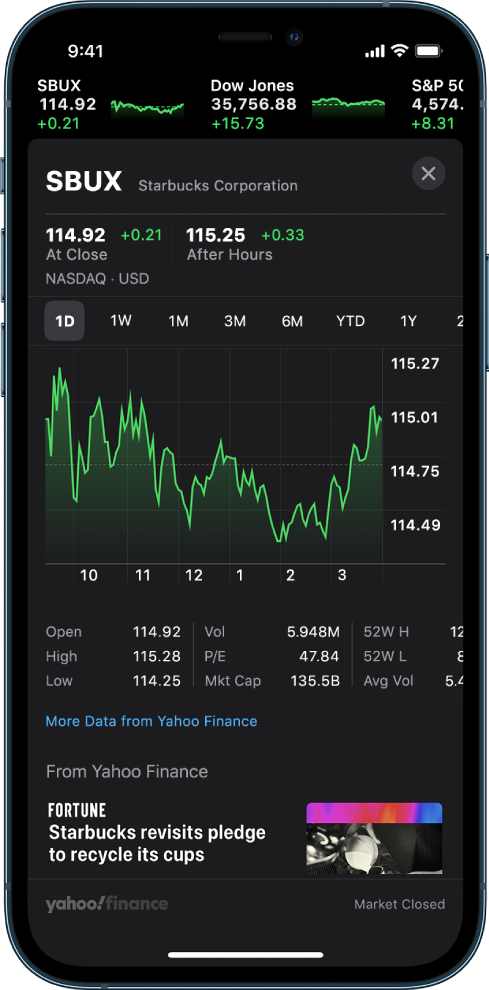This screenshot has width=489, height=990.
Task: Tap the Open value 114.92
Action: coord(157,632)
